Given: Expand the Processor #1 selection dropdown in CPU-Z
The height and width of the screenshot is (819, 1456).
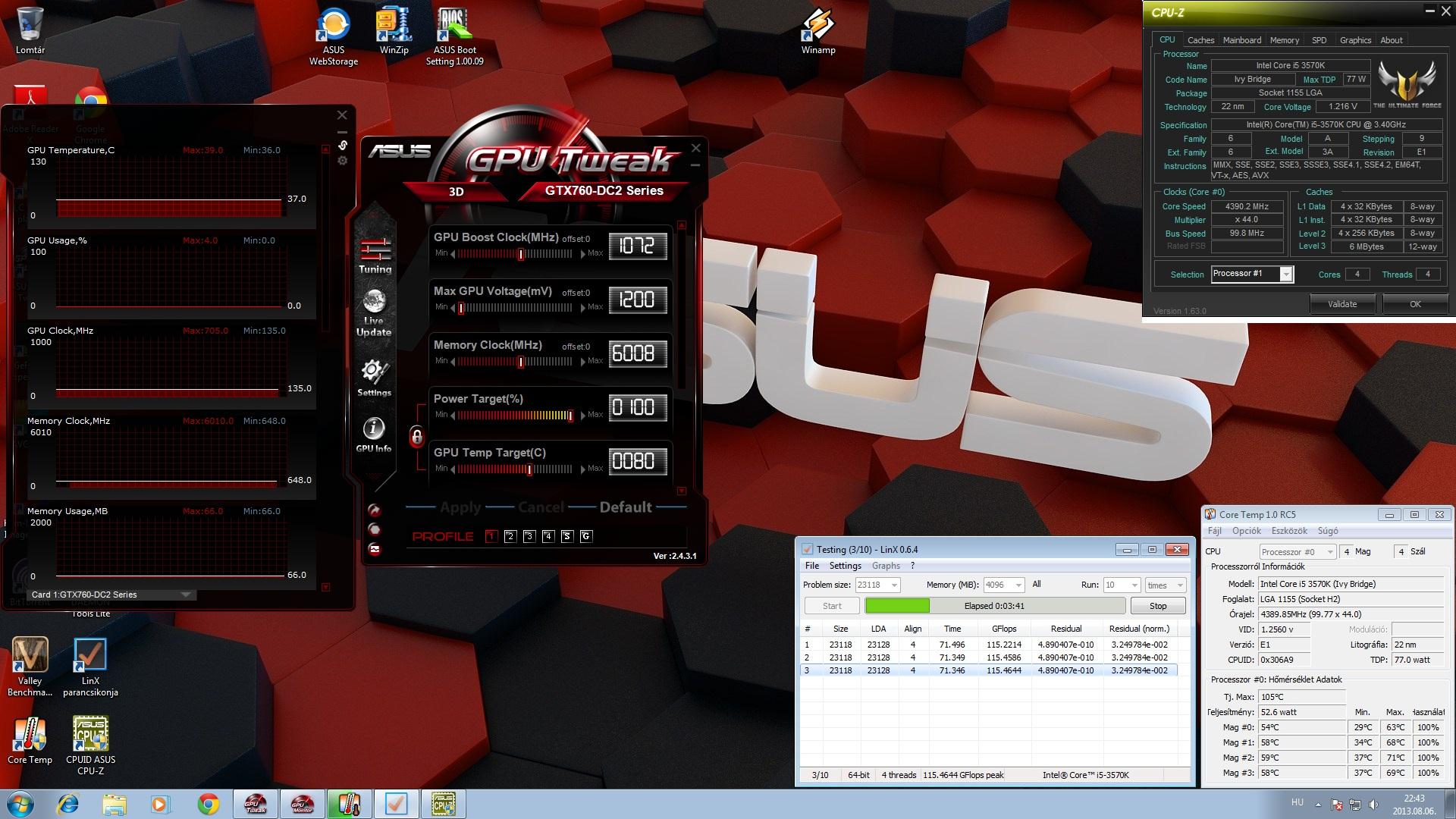Looking at the screenshot, I should coord(1285,275).
